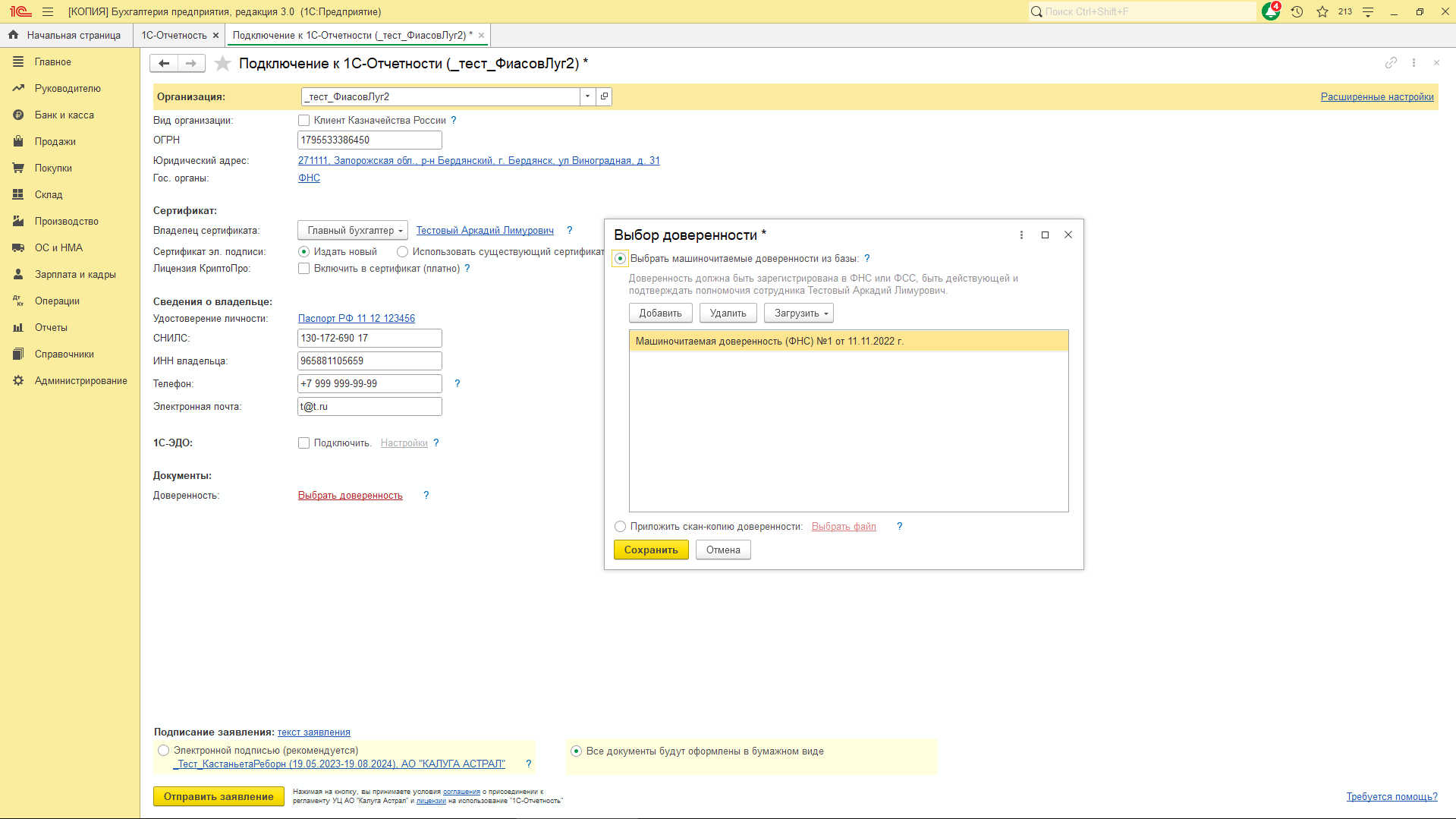Click the СНИЛС input field
Screen dimensions: 1456x819
point(370,338)
